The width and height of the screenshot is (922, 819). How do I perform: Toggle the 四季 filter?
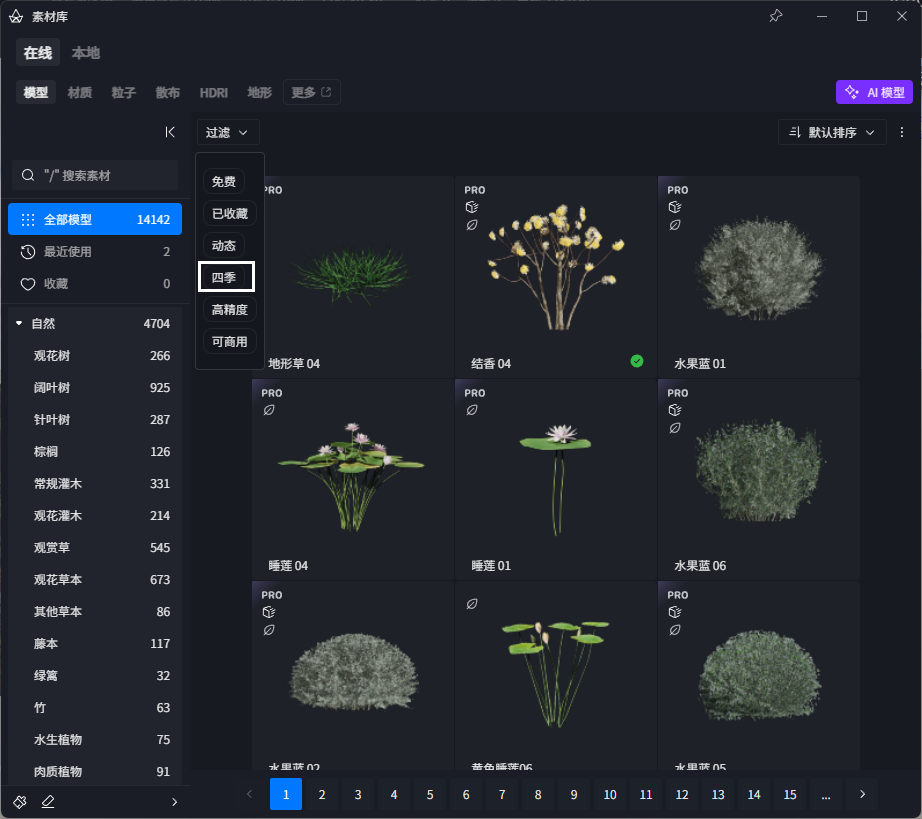(x=226, y=277)
